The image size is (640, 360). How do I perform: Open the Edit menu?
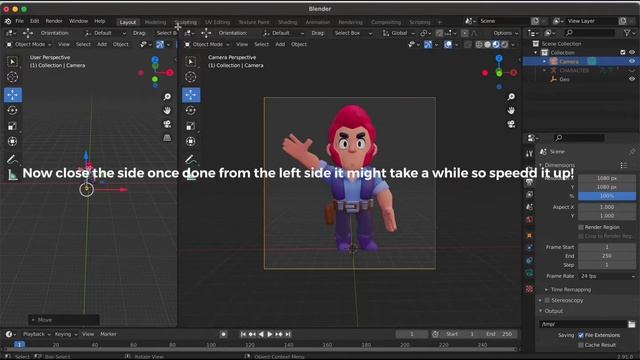tap(35, 21)
